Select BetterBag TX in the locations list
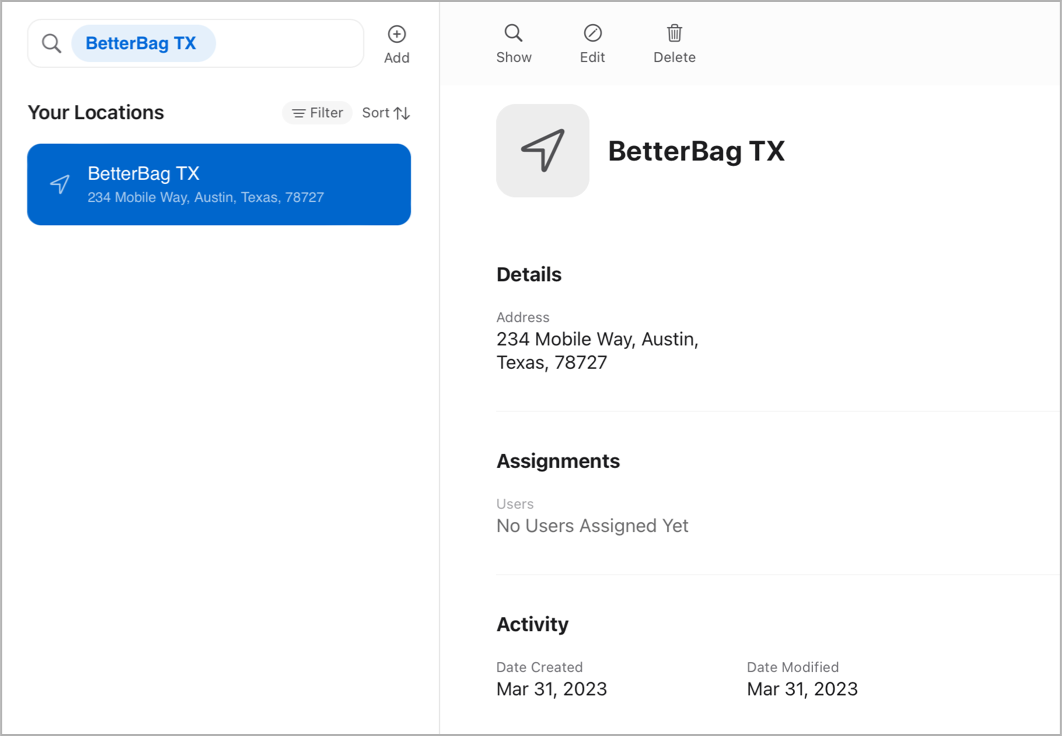 (218, 184)
